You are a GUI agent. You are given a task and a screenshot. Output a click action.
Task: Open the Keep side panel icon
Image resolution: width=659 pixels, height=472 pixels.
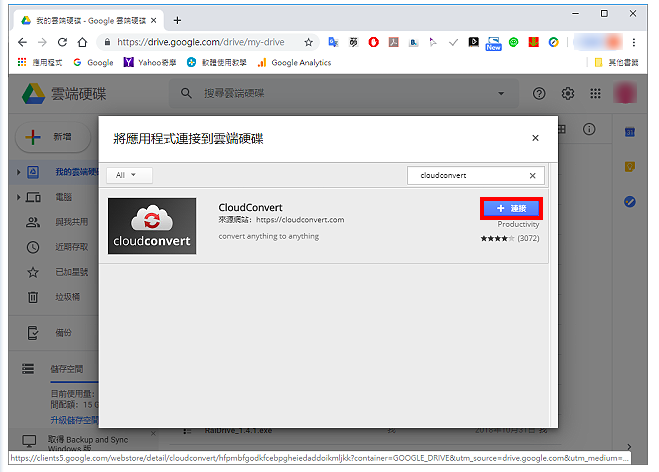630,167
